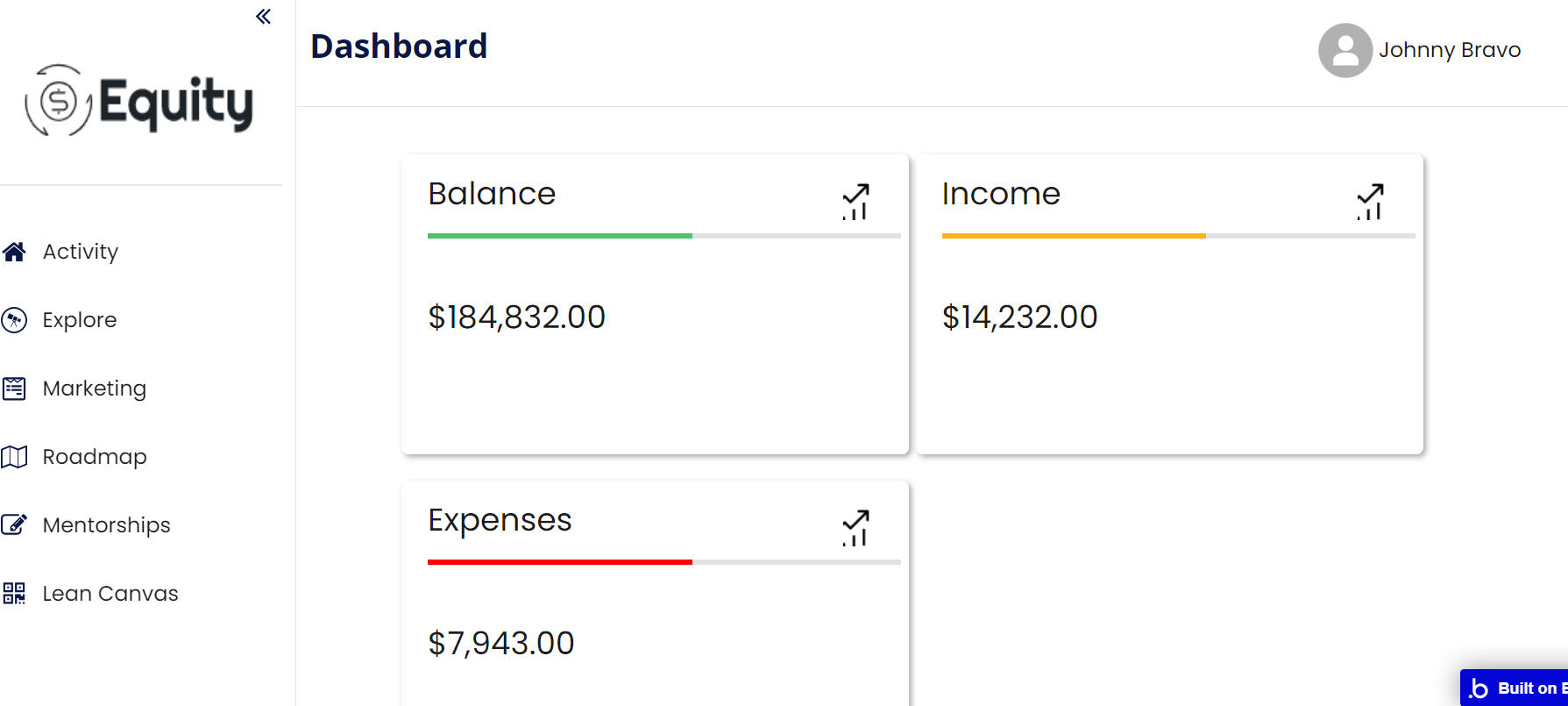This screenshot has width=1568, height=706.
Task: Collapse the sidebar with the double chevron
Action: point(263,17)
